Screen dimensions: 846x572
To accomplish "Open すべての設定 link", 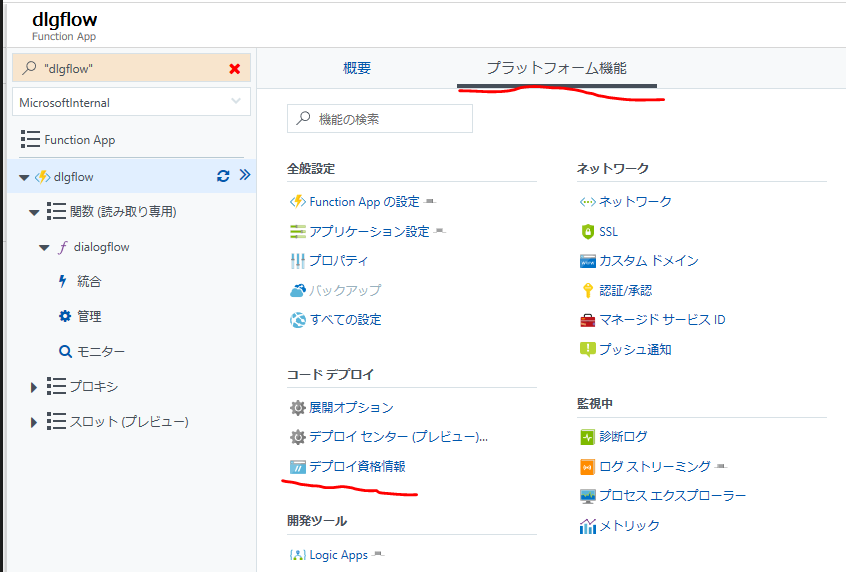I will click(345, 320).
